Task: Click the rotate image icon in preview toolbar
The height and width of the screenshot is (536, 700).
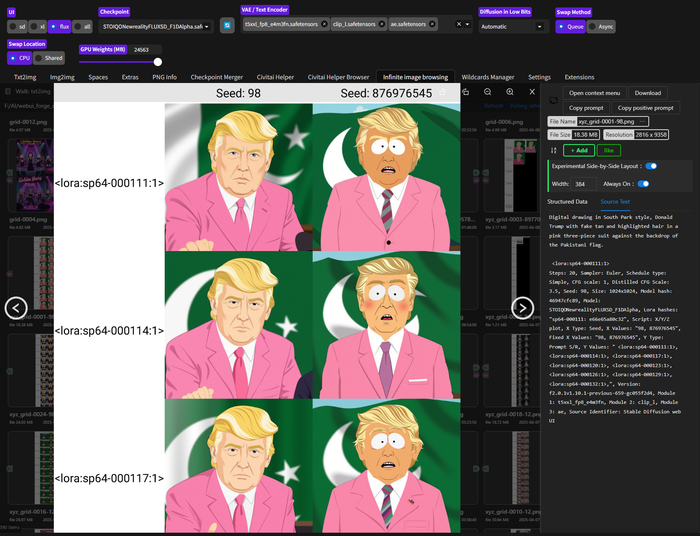Action: pyautogui.click(x=465, y=92)
